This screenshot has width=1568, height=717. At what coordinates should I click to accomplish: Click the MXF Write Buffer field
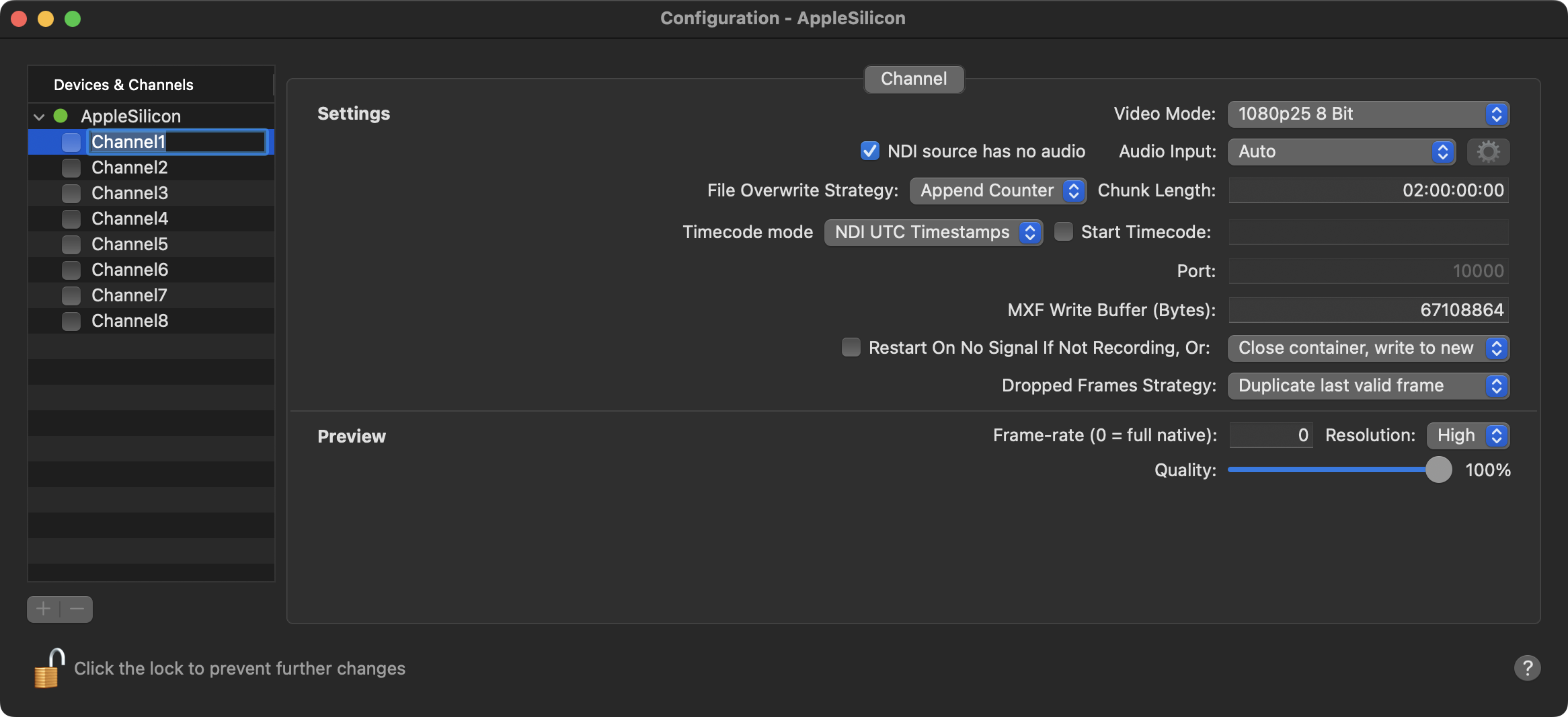click(x=1368, y=310)
